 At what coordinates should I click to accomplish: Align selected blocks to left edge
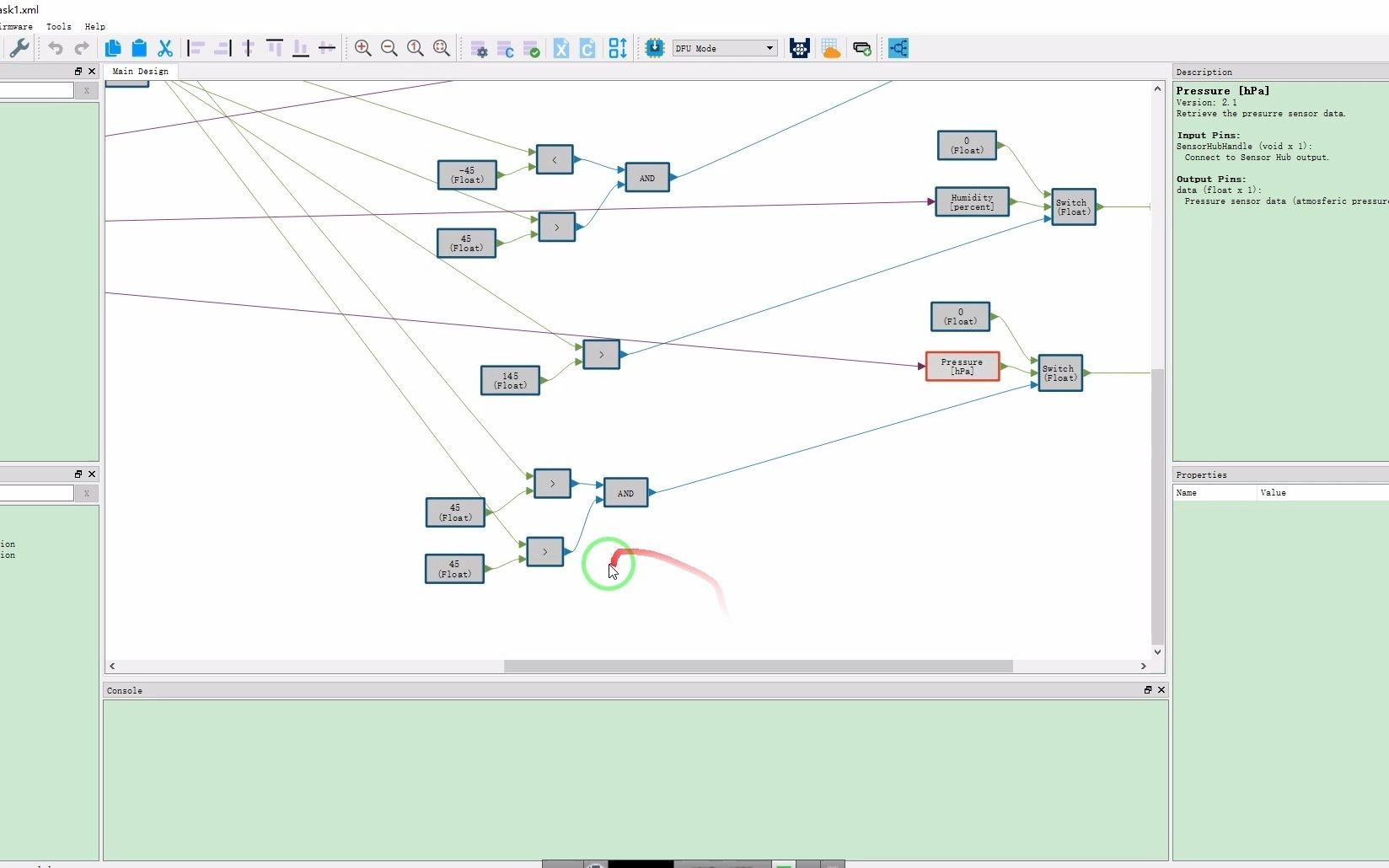pos(196,48)
